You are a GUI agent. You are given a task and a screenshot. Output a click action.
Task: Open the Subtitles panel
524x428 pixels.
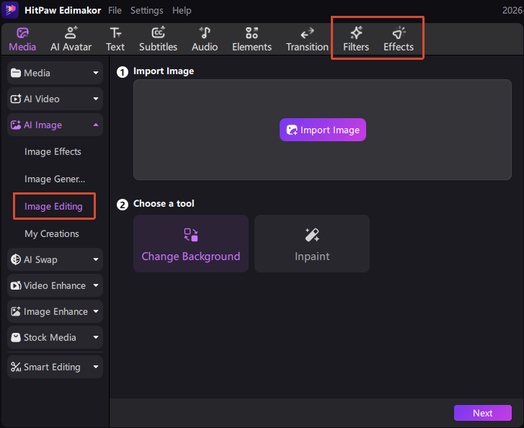coord(158,39)
